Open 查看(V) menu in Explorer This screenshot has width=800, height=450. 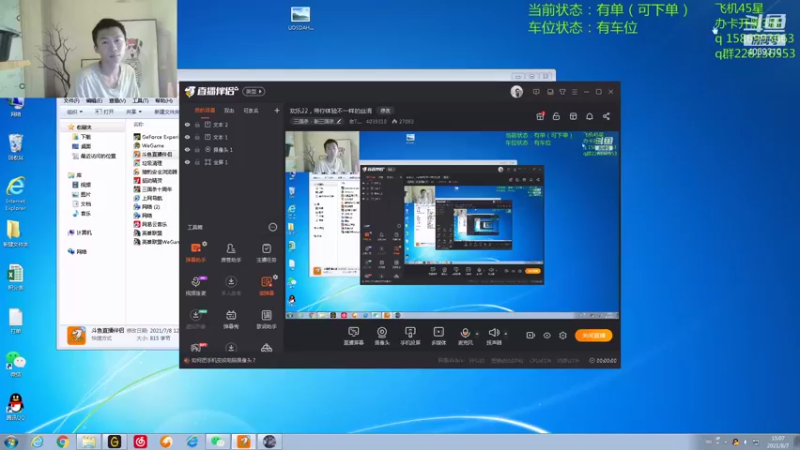coord(117,101)
